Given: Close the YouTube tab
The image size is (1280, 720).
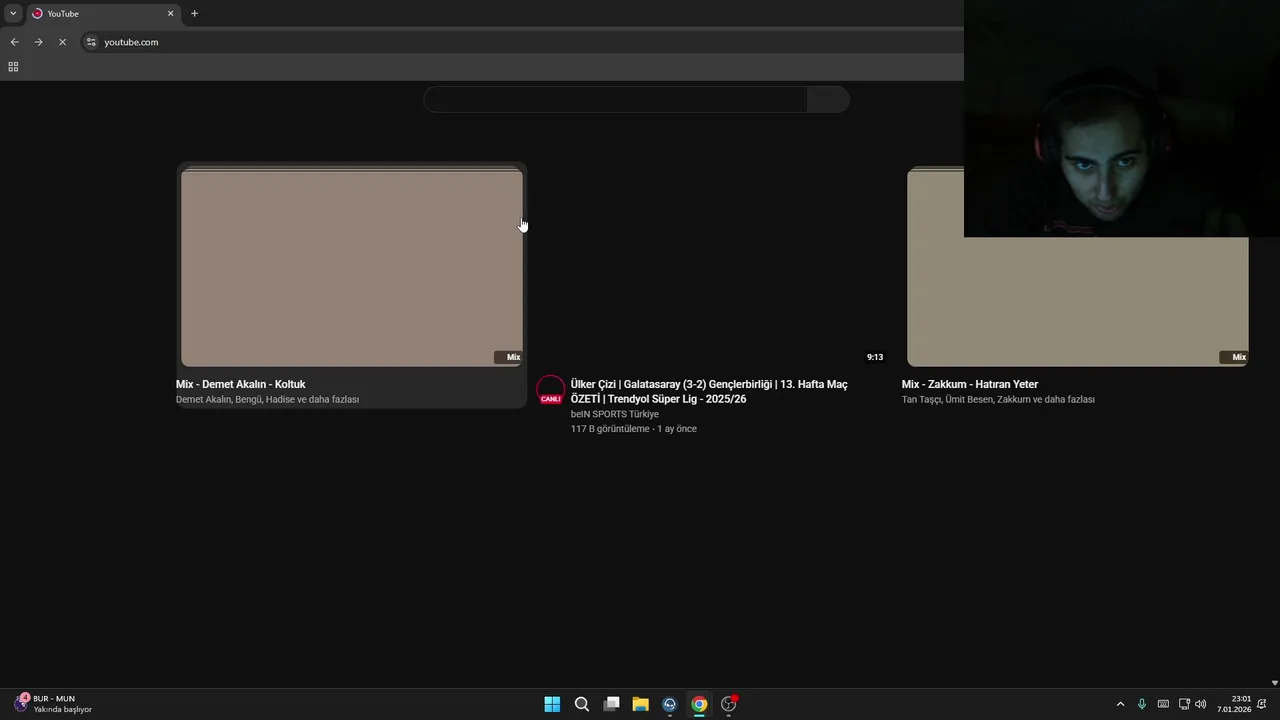Looking at the screenshot, I should point(170,13).
